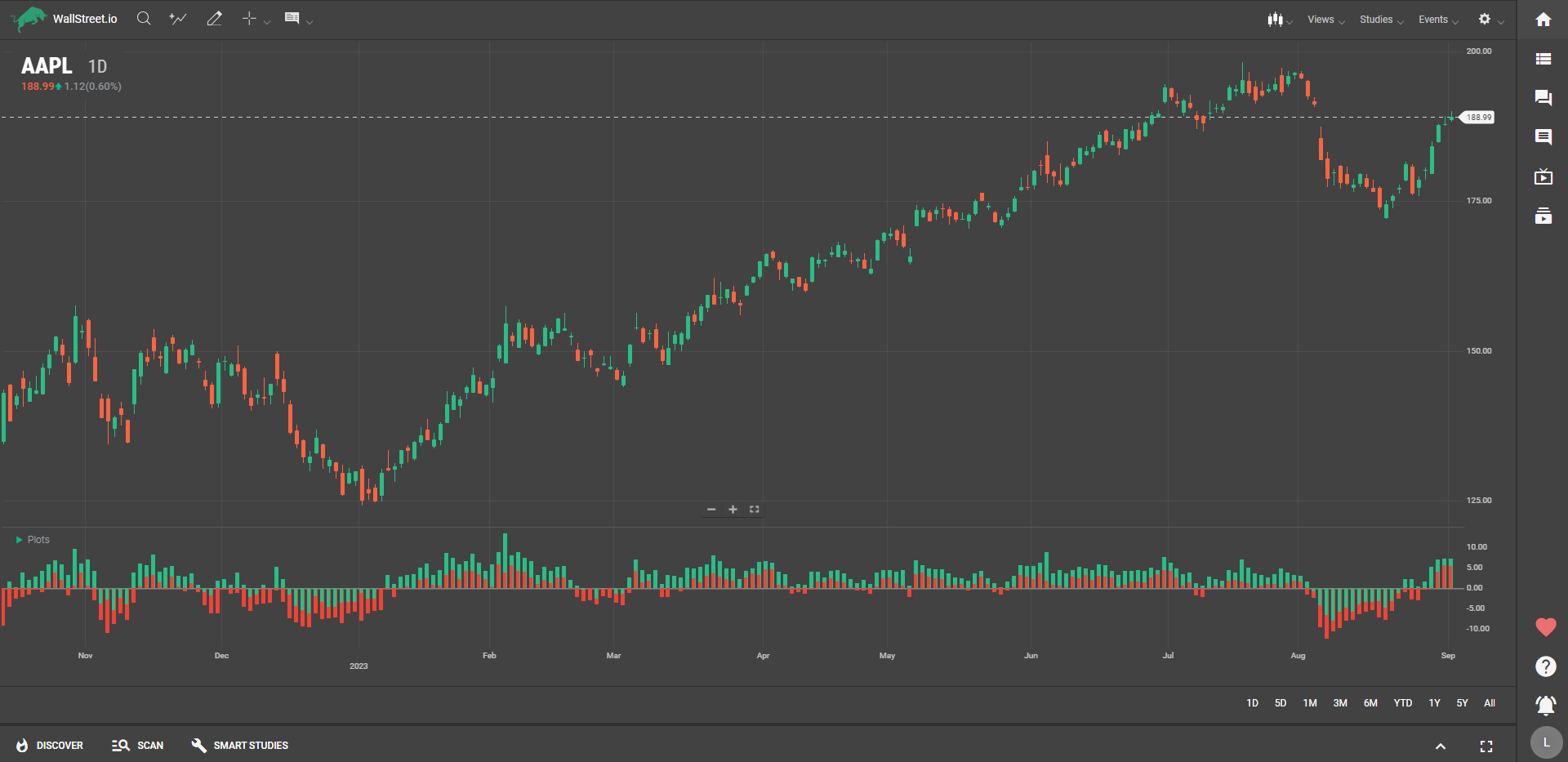
Task: Open Smart Studies
Action: point(239,746)
